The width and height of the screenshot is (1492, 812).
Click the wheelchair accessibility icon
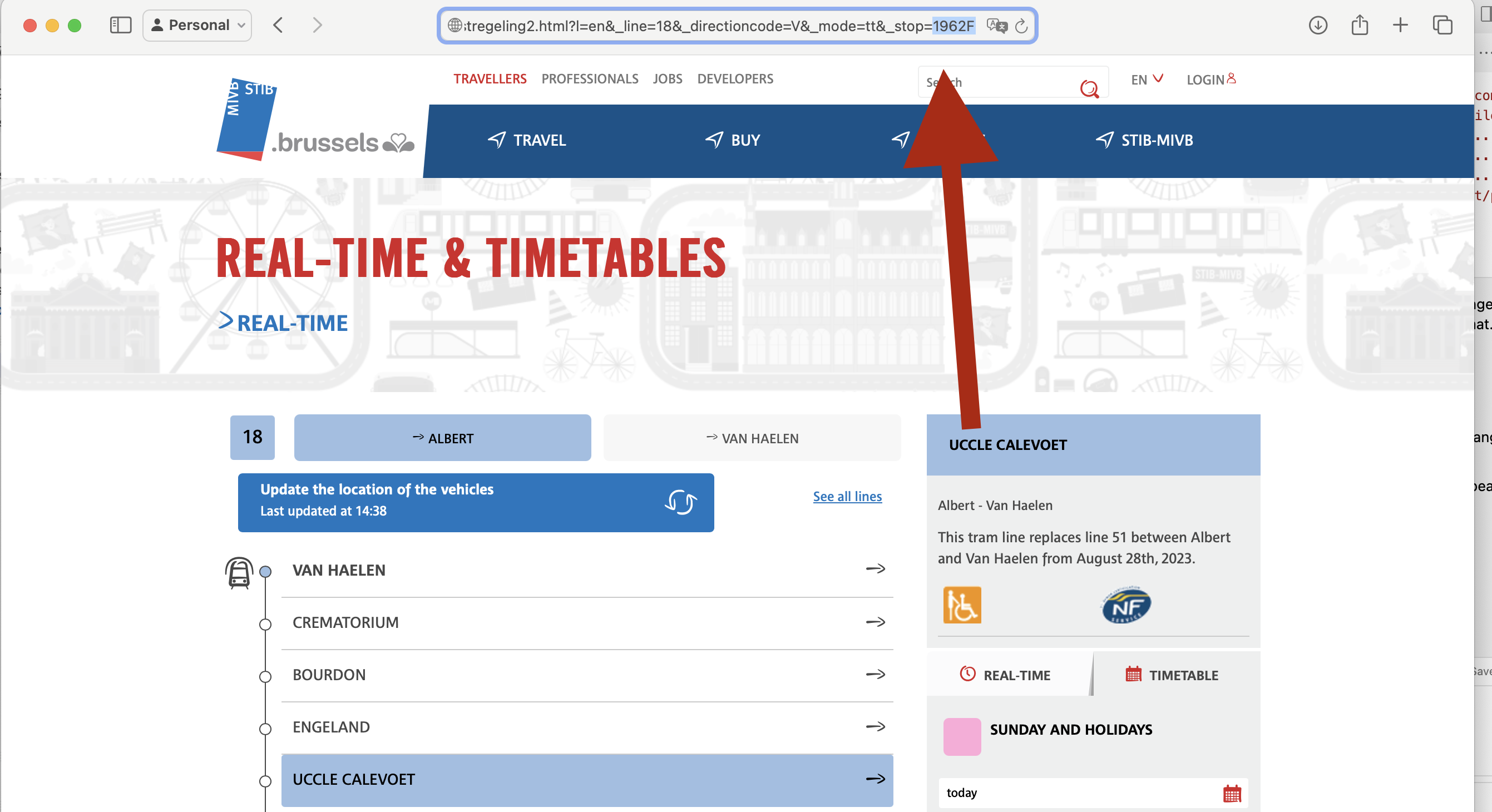click(962, 606)
